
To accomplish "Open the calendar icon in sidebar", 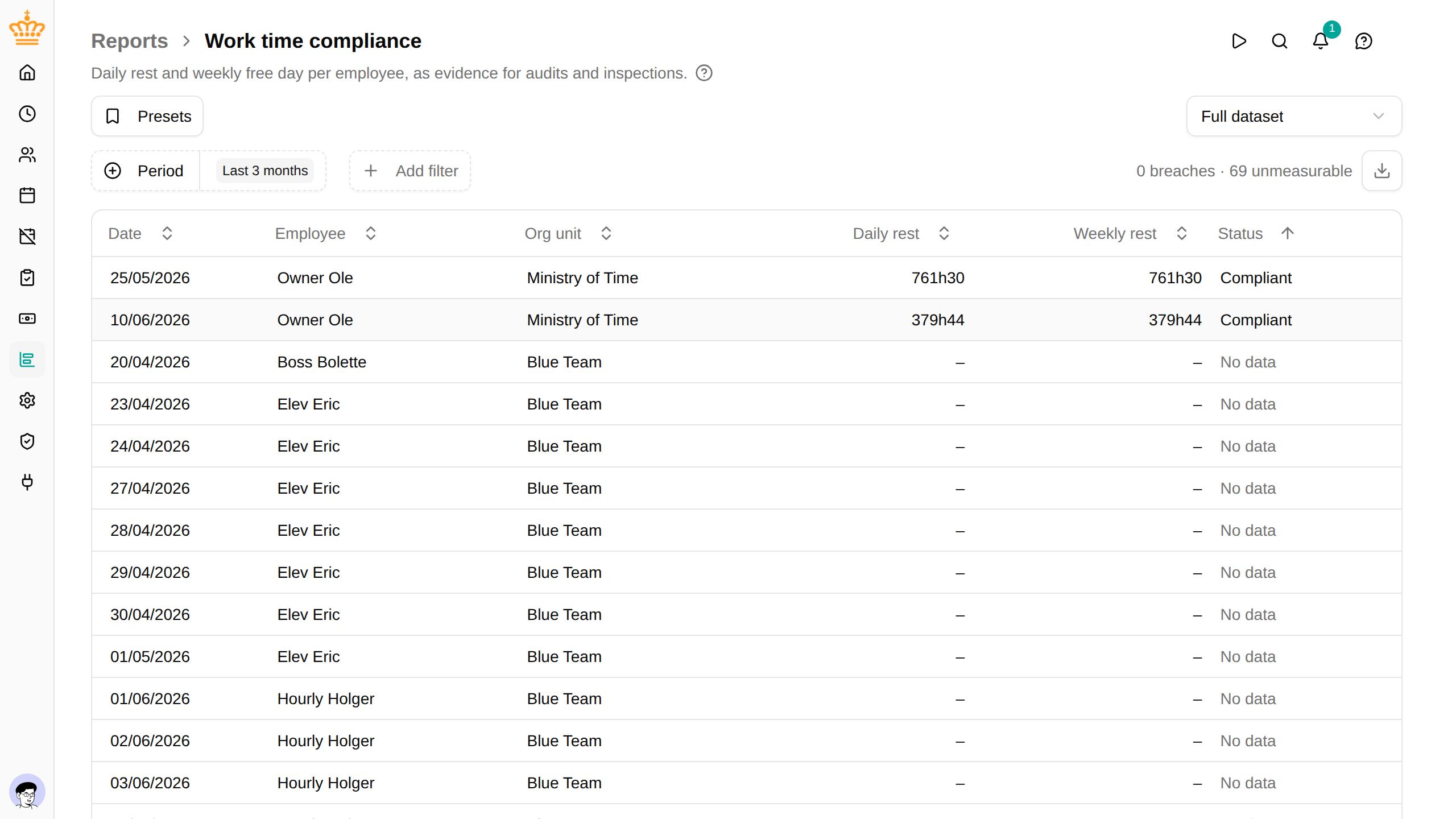I will tap(27, 196).
